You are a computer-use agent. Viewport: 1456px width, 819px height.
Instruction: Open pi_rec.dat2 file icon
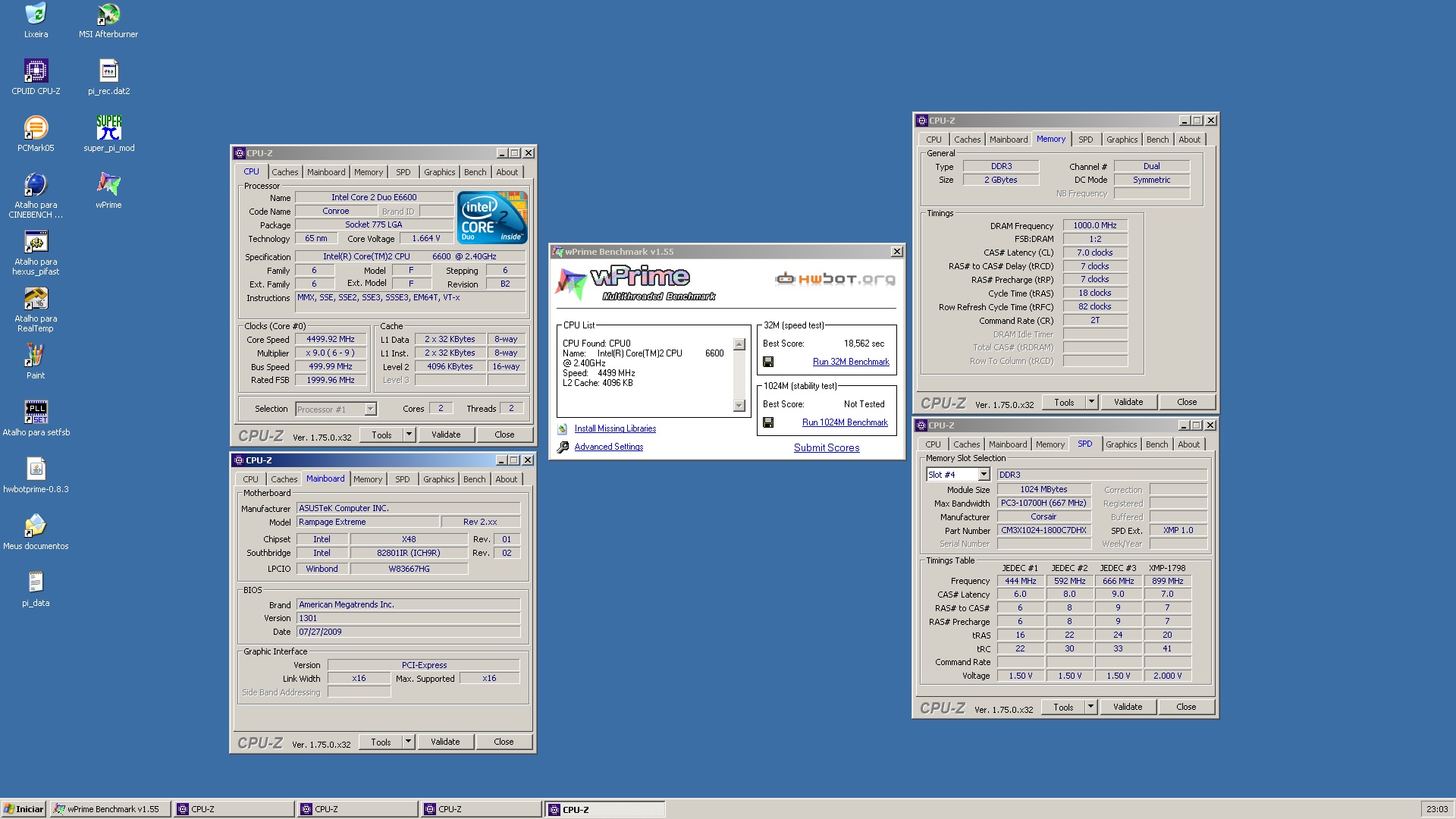(108, 71)
